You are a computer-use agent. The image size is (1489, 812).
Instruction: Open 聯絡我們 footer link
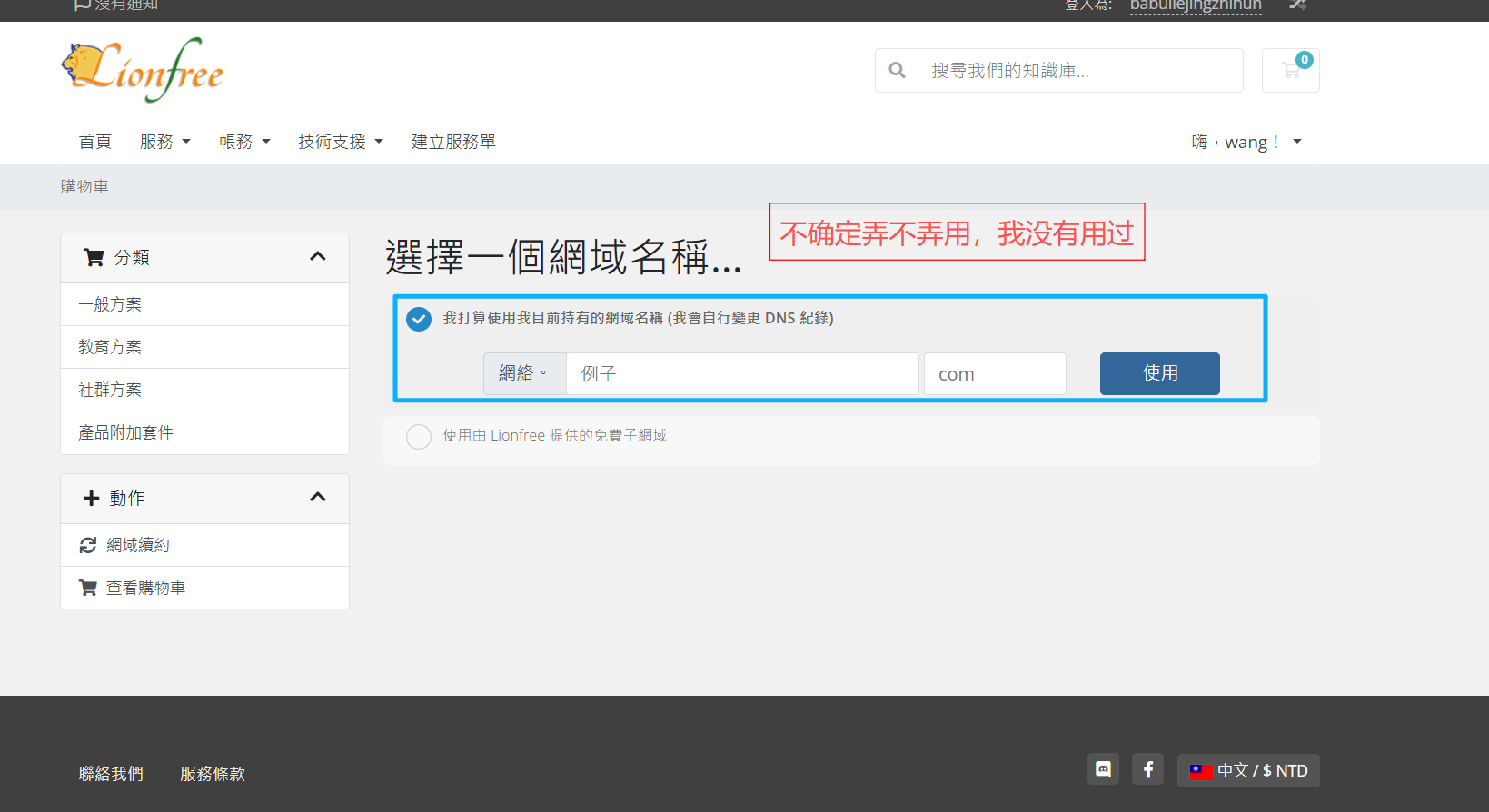pyautogui.click(x=111, y=774)
